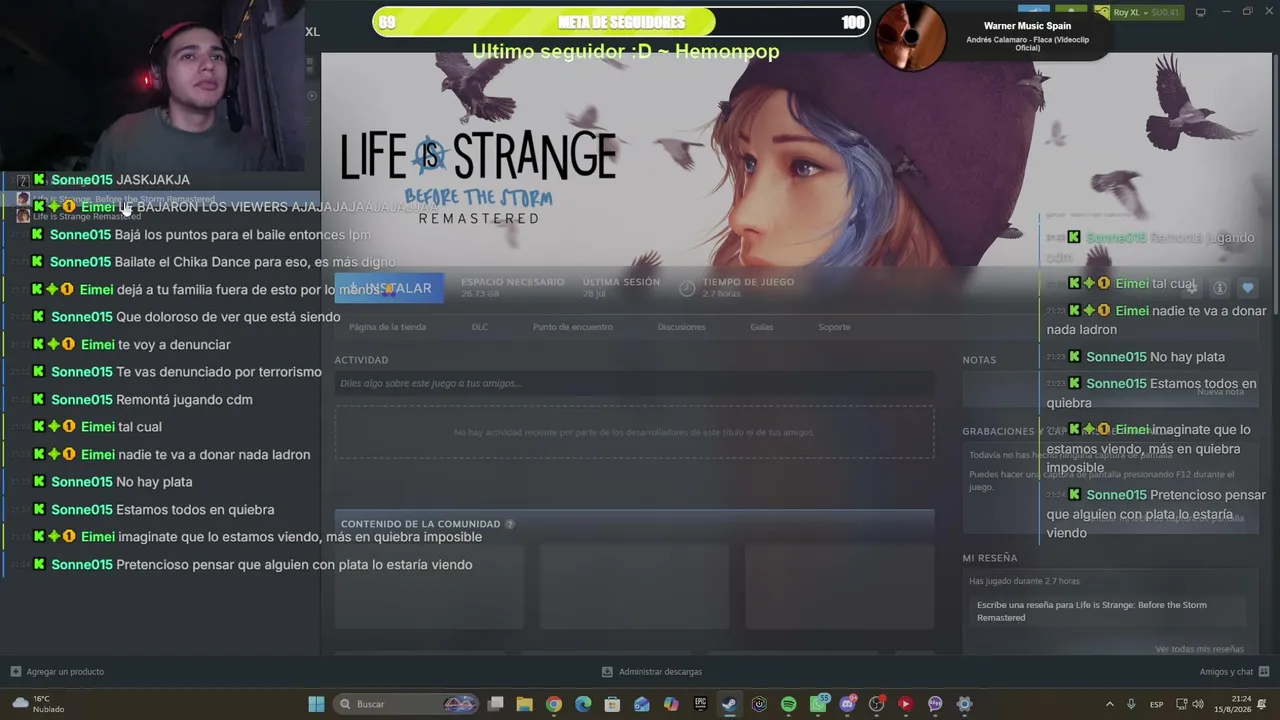Open 'Ver todas mis reseñas' link
Image resolution: width=1280 pixels, height=720 pixels.
pos(1199,649)
